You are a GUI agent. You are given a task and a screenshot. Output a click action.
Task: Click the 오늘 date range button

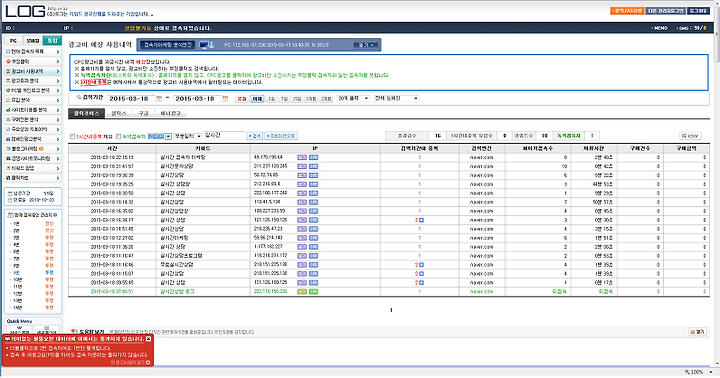tap(242, 99)
